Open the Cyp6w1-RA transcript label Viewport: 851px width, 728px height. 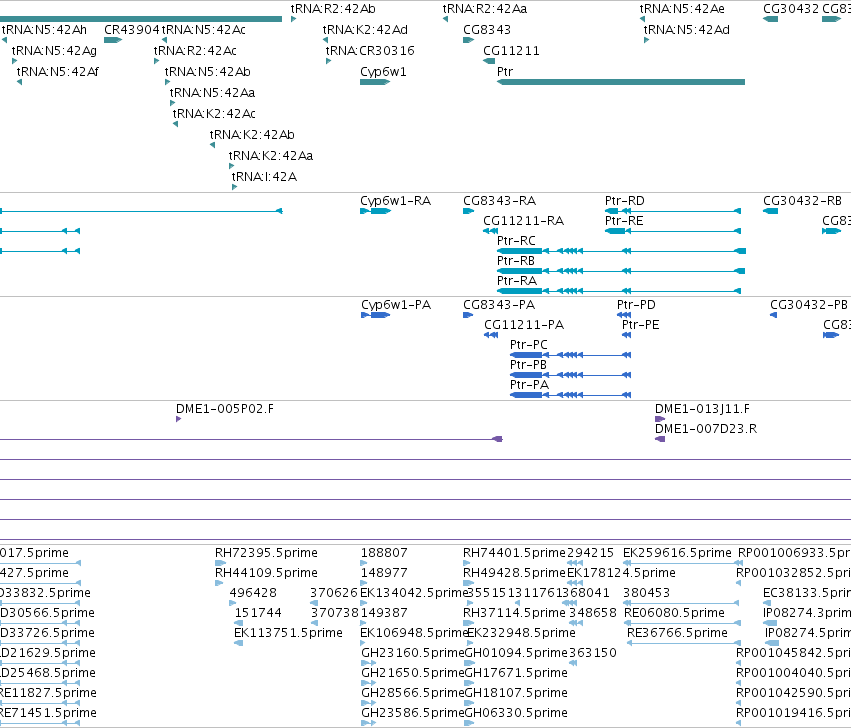click(396, 201)
